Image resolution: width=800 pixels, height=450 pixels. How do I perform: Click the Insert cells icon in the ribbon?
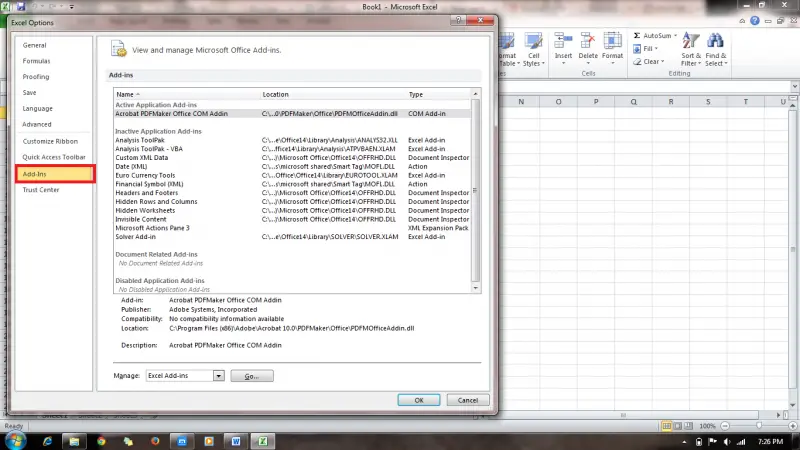pos(563,41)
